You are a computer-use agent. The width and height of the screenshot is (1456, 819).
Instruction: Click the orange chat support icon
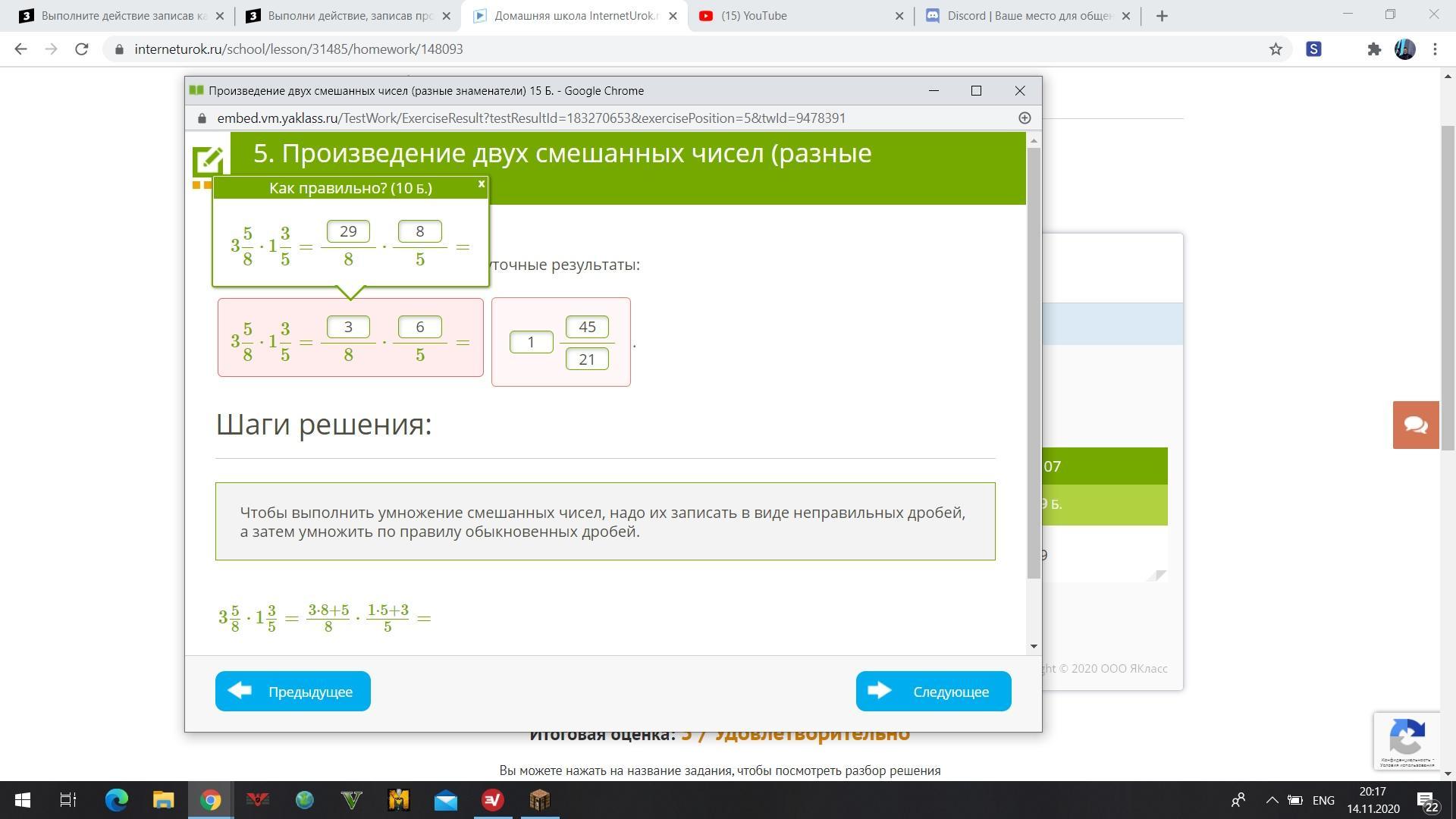pos(1415,425)
